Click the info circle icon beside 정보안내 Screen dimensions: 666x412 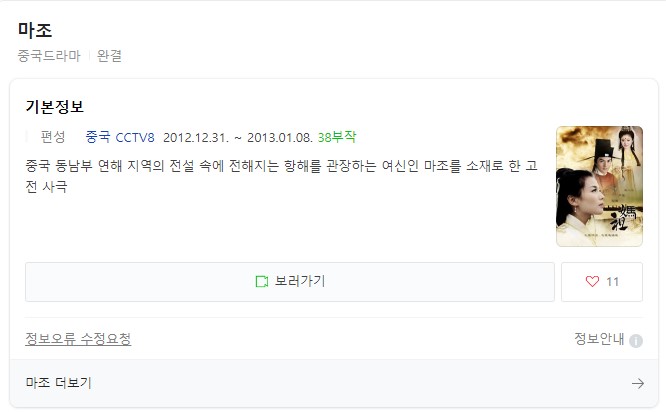(x=635, y=341)
